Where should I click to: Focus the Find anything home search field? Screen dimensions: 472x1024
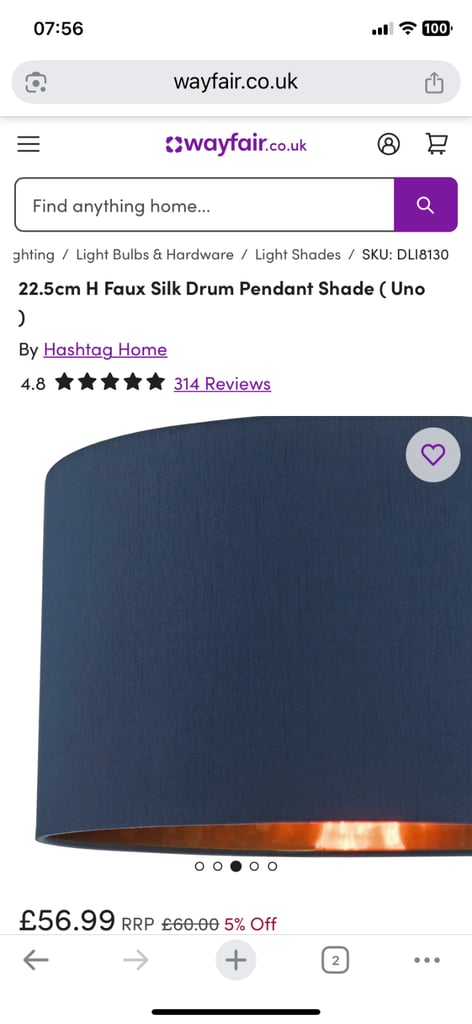(204, 205)
